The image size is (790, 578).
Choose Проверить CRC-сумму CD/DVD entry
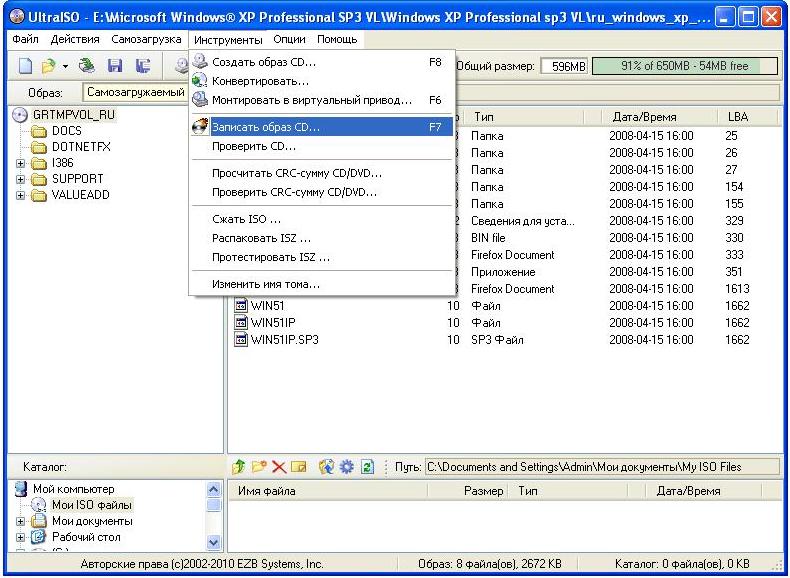pyautogui.click(x=321, y=192)
